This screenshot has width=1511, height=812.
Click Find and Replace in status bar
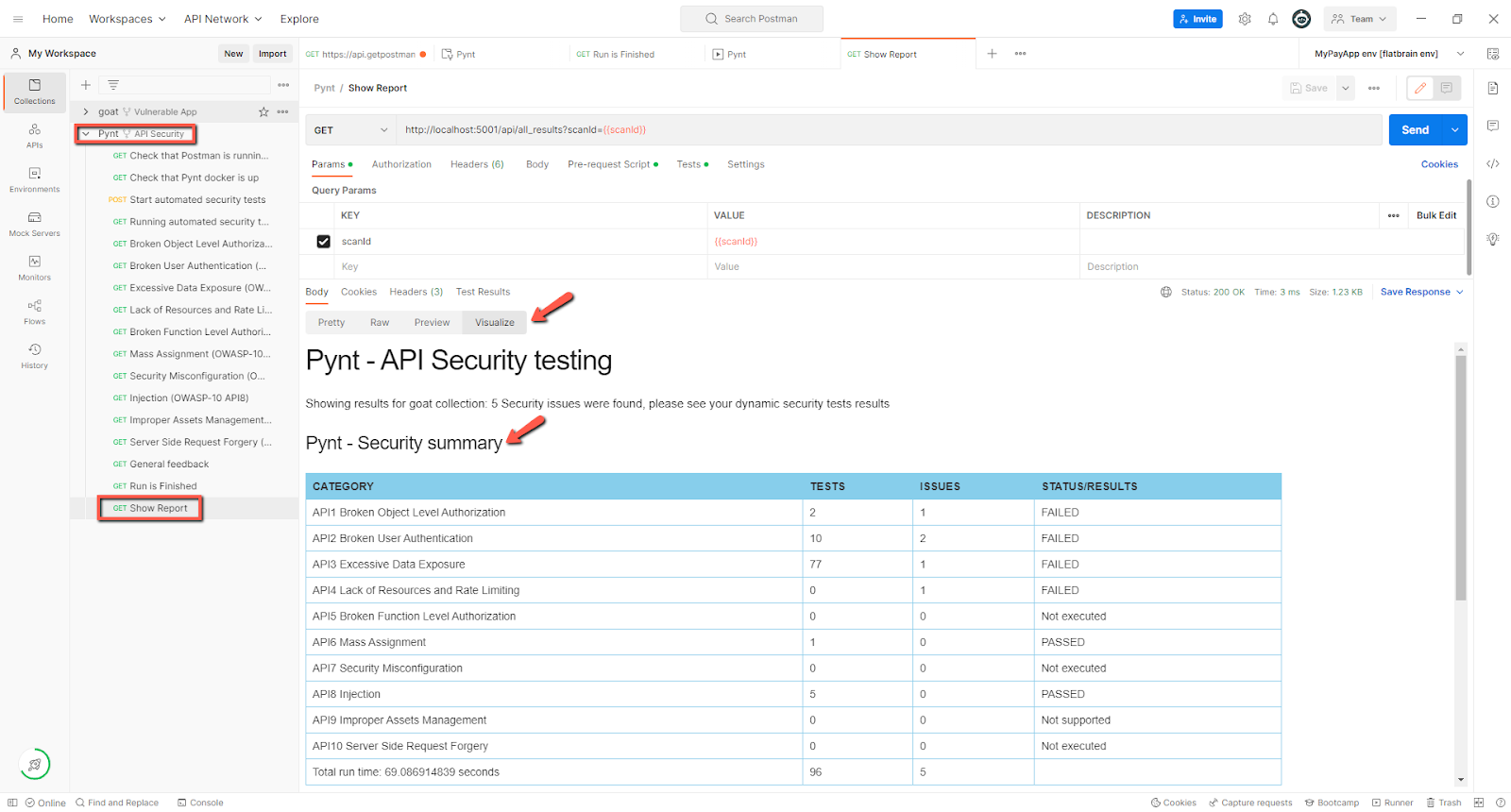click(117, 803)
